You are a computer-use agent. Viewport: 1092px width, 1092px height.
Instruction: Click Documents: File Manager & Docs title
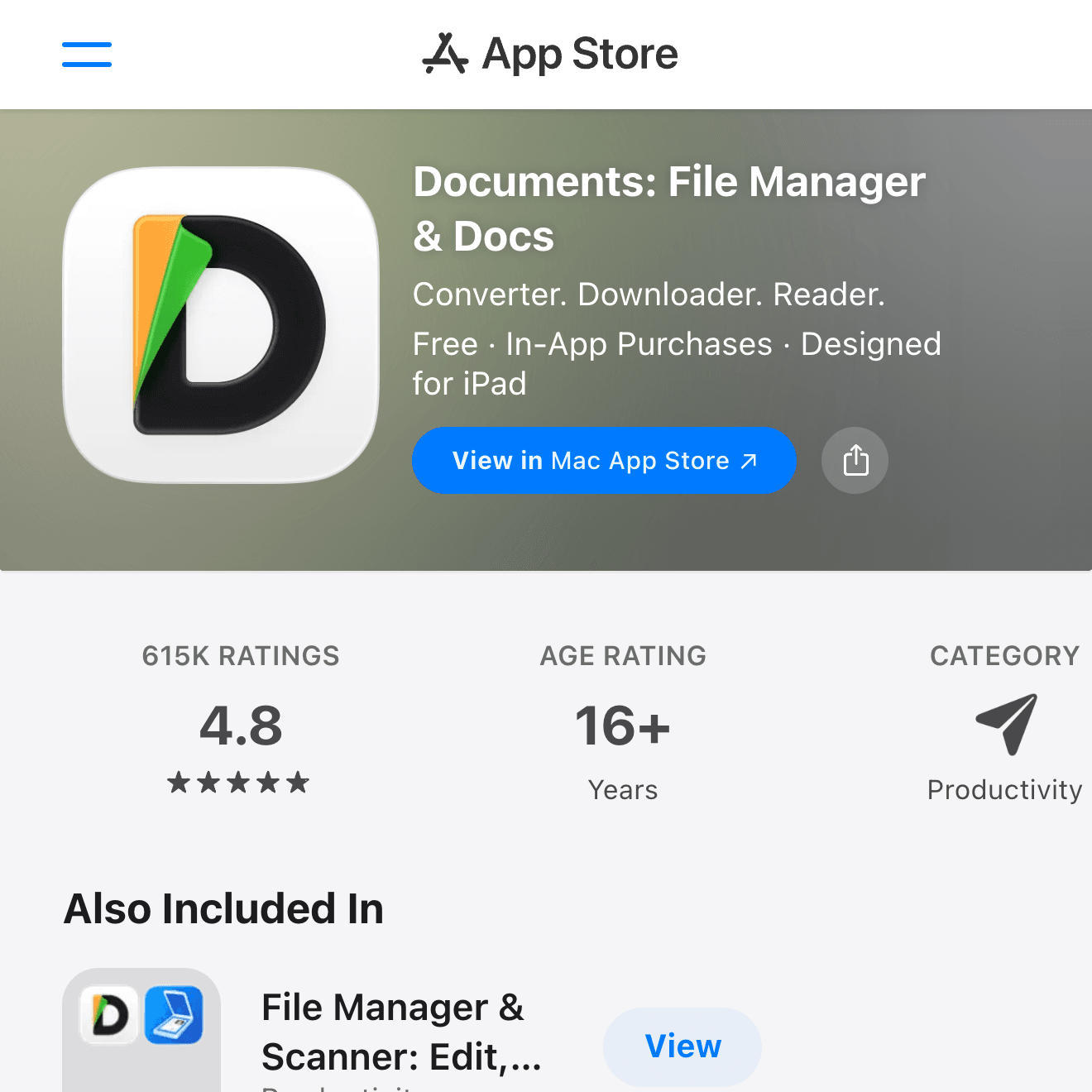tap(669, 208)
